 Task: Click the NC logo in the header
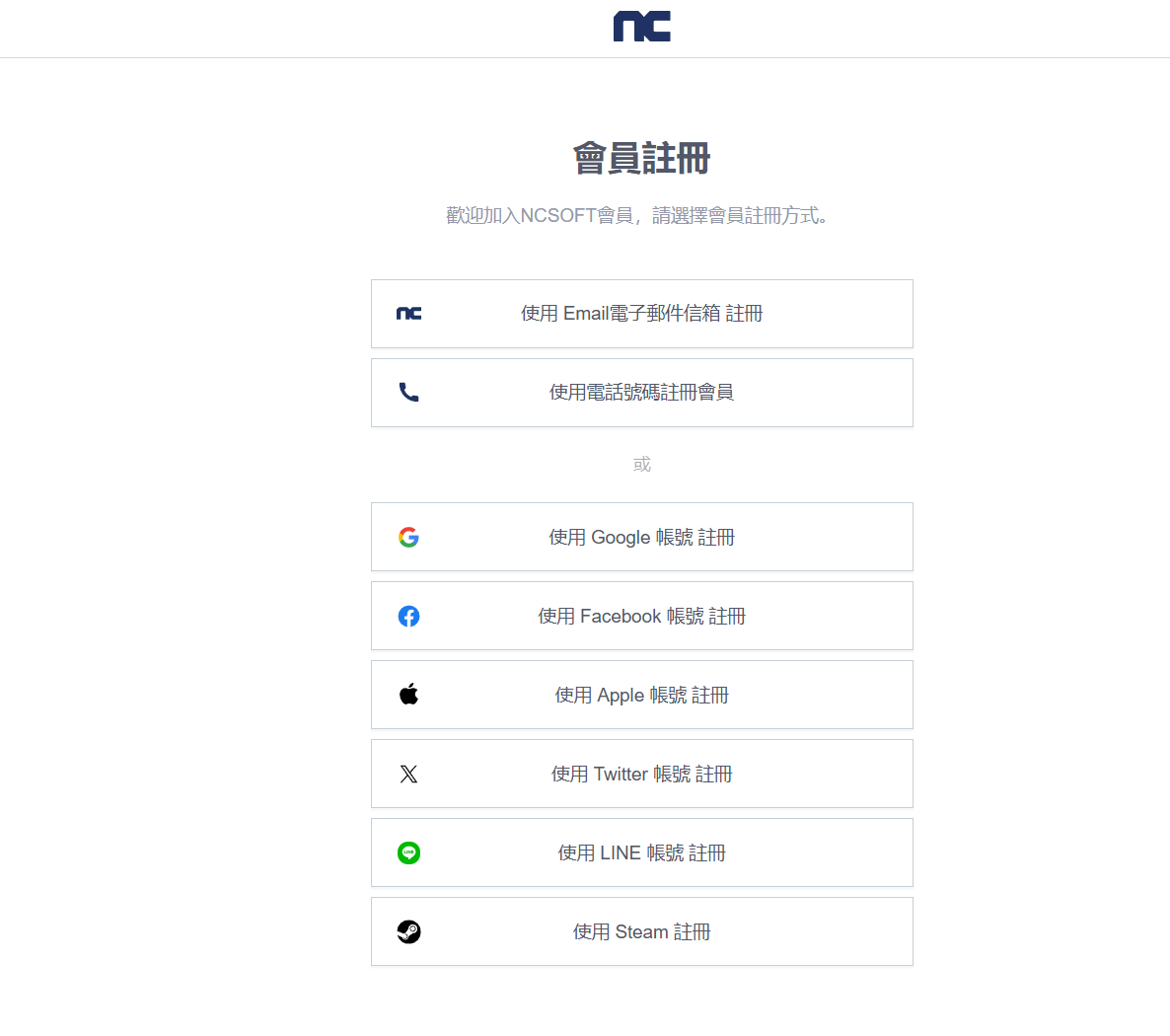641,27
